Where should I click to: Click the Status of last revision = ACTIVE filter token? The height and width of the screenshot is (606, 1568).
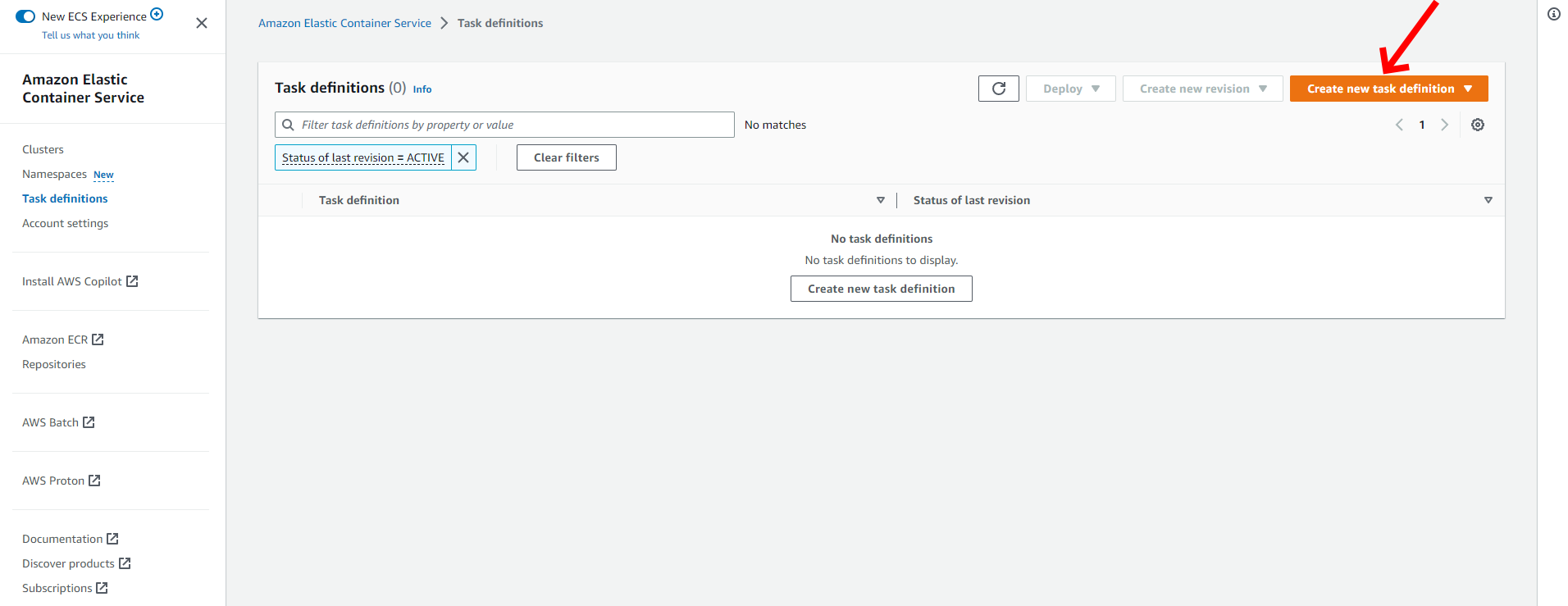363,157
